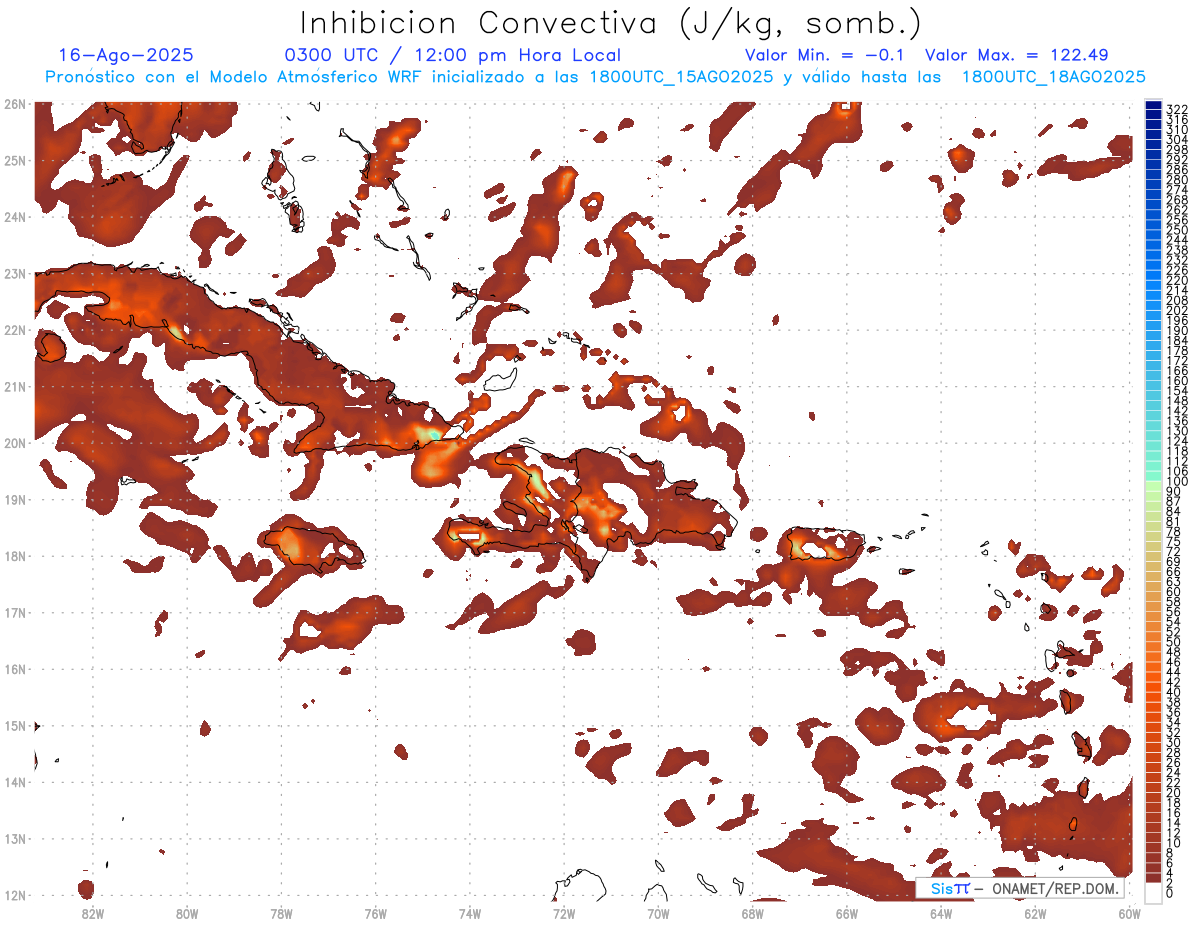Image resolution: width=1200 pixels, height=927 pixels.
Task: Click the 24N latitude label
Action: tap(14, 217)
